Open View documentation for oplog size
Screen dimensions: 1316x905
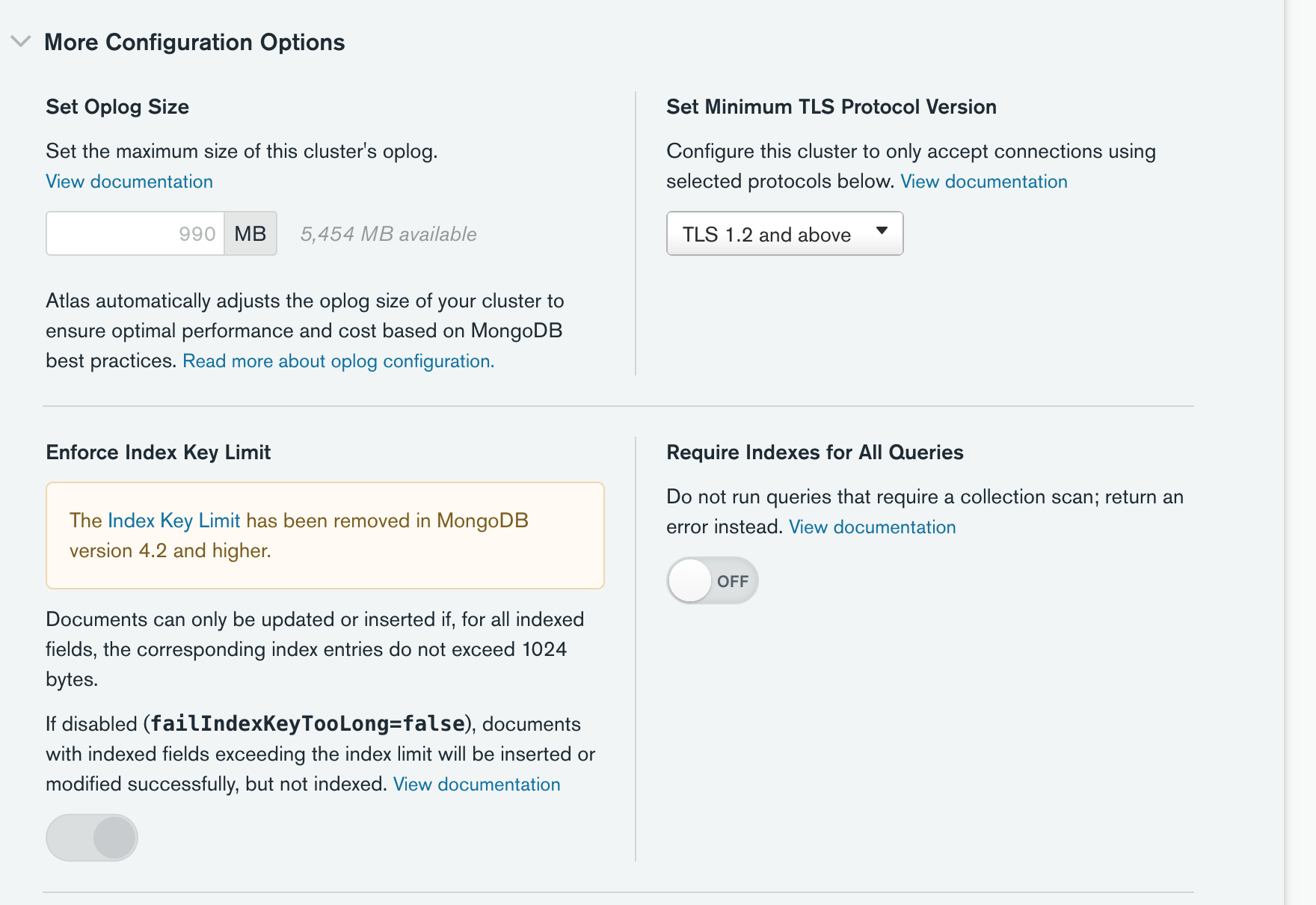(x=129, y=181)
